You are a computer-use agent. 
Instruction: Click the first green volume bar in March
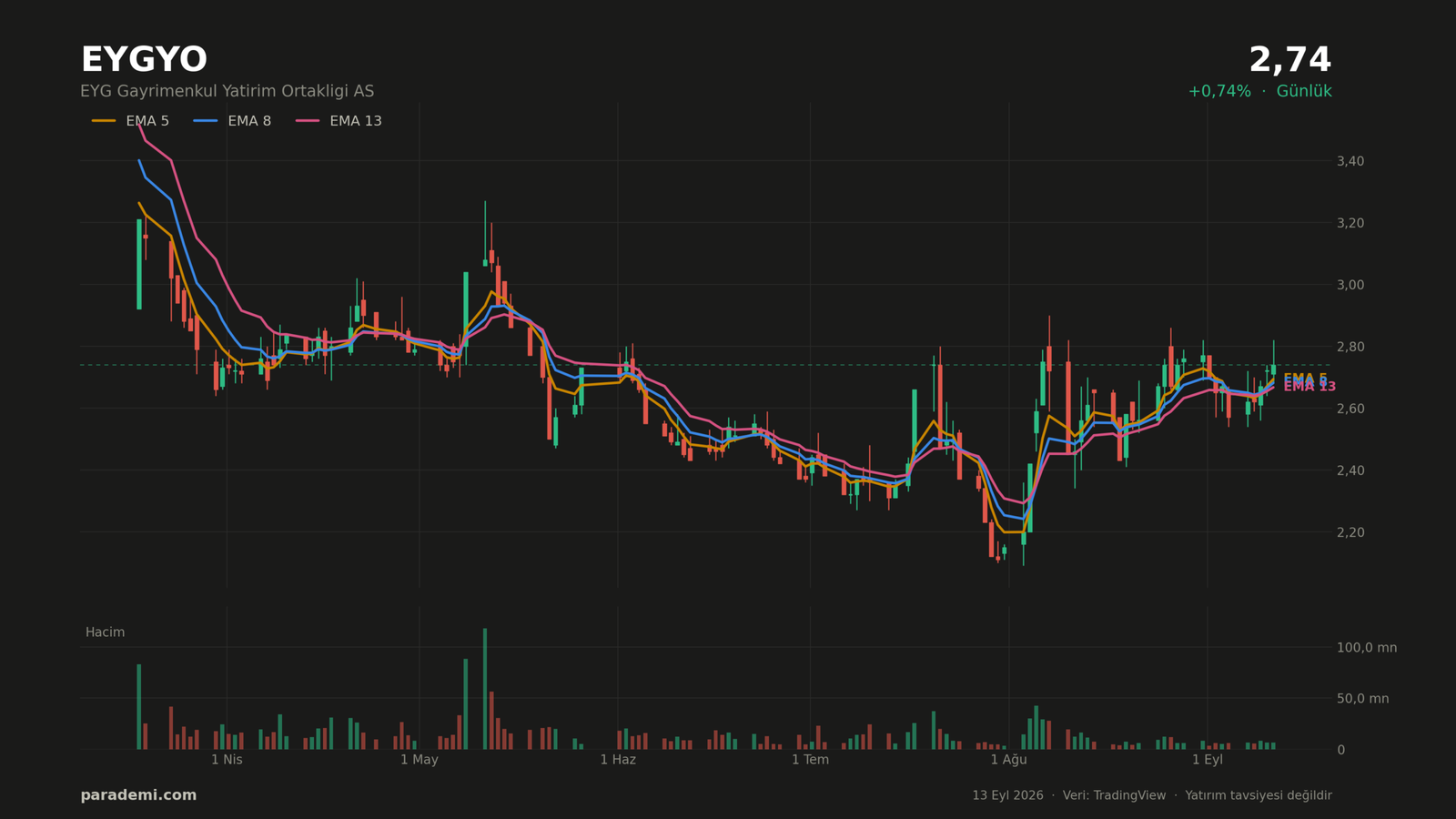(139, 707)
